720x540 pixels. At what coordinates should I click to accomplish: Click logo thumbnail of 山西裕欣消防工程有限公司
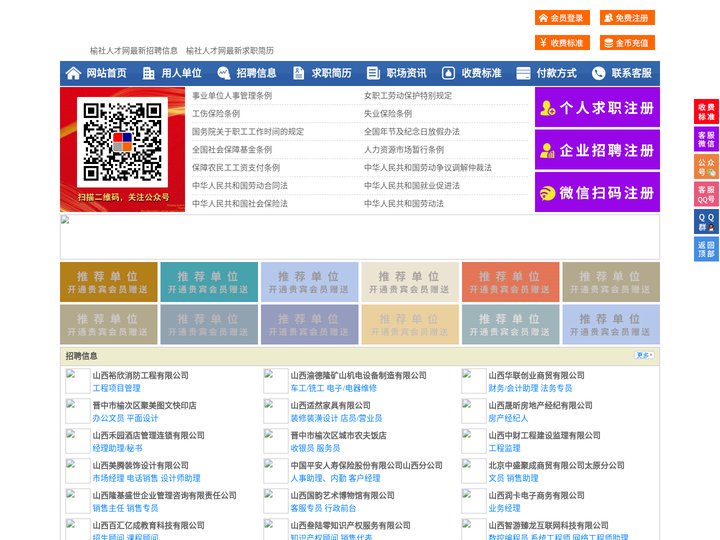(78, 381)
